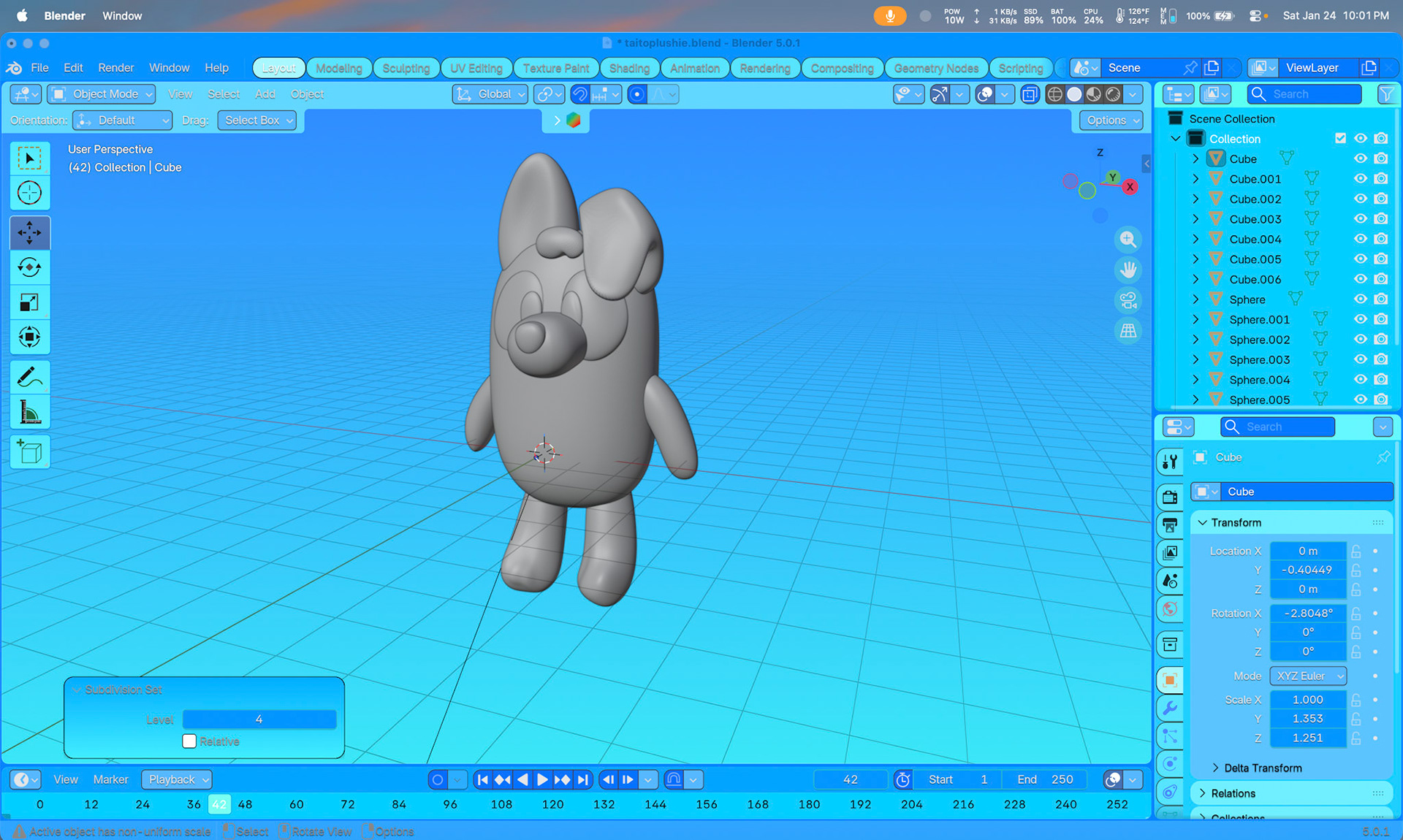
Task: Select the Annotate pencil tool
Action: pyautogui.click(x=29, y=378)
